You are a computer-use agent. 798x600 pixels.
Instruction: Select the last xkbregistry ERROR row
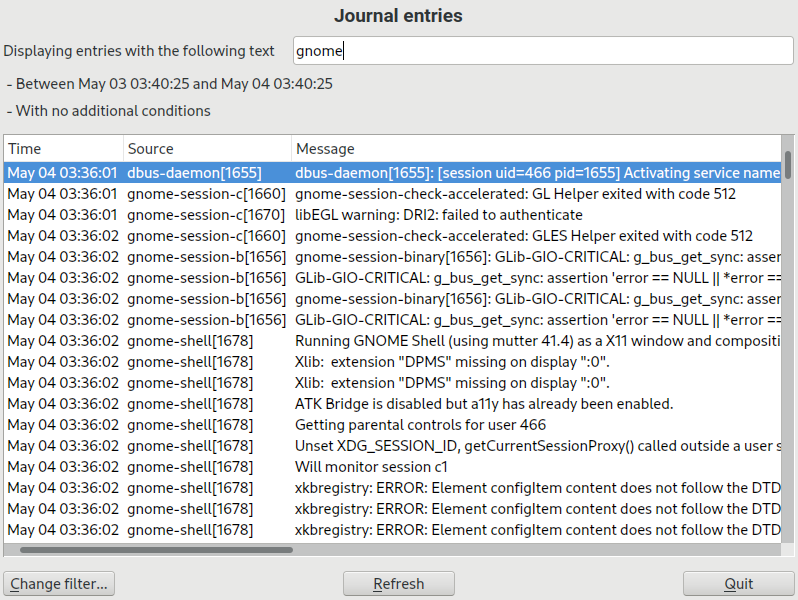pos(536,530)
